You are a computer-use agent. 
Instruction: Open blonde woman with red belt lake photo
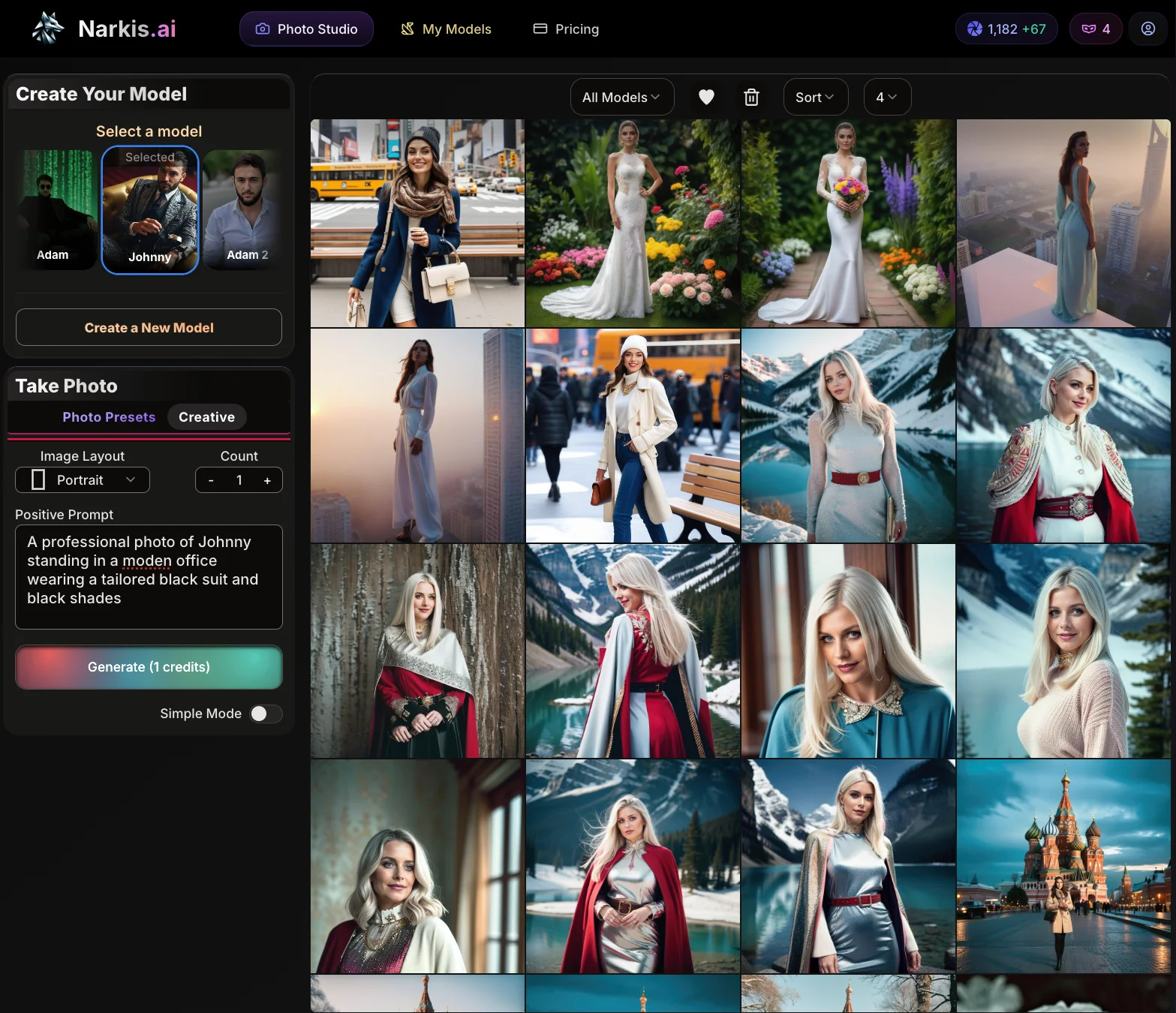(848, 435)
